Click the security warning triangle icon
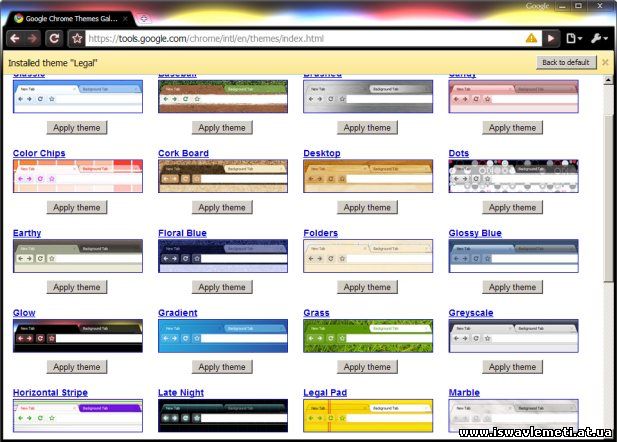The height and width of the screenshot is (442, 617). (x=531, y=38)
